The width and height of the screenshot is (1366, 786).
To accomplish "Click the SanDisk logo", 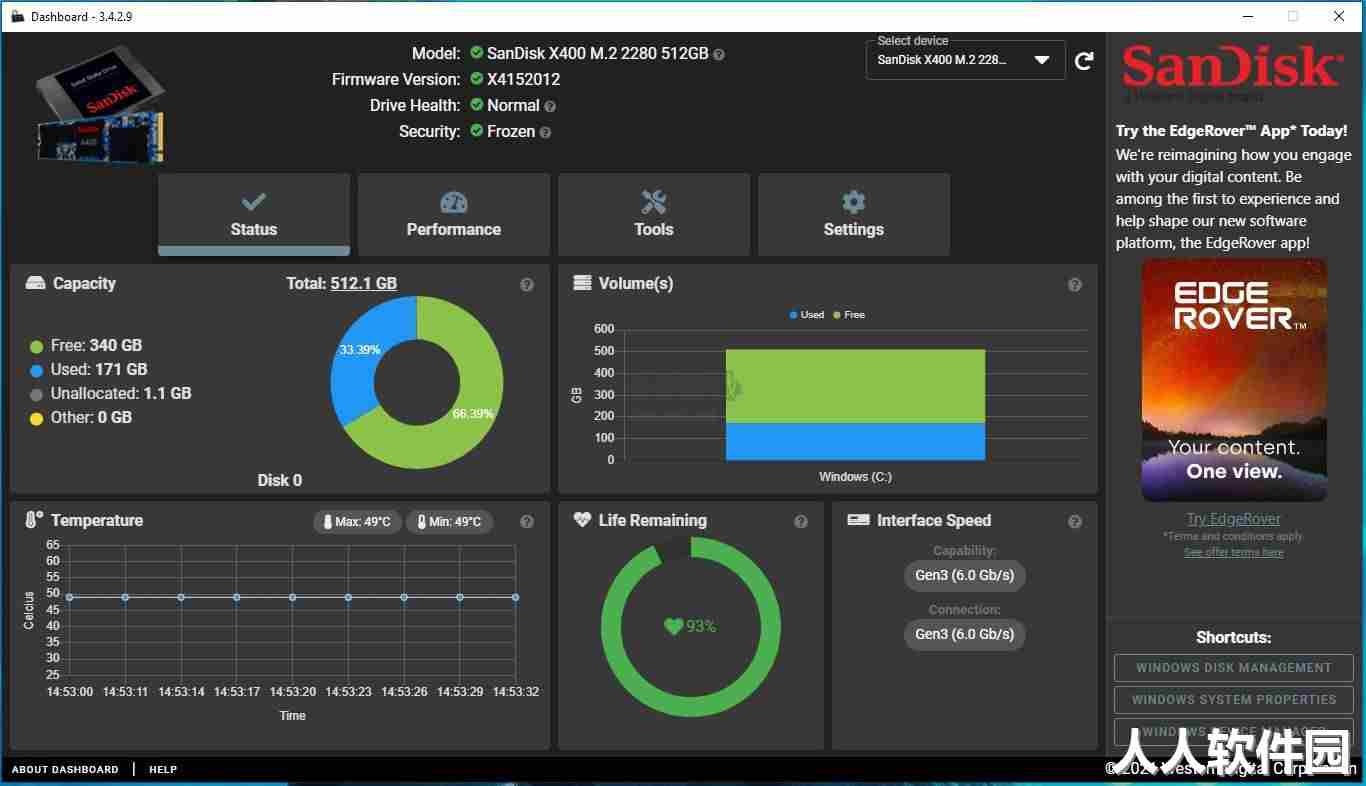I will tap(1232, 68).
